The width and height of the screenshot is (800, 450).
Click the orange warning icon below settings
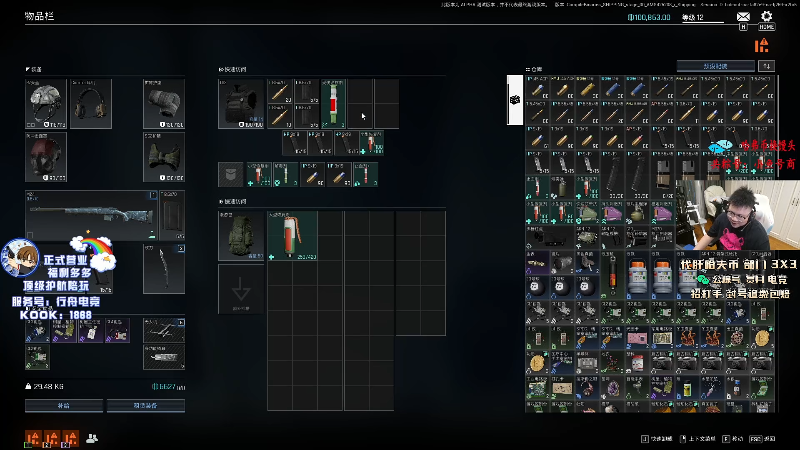(x=762, y=46)
